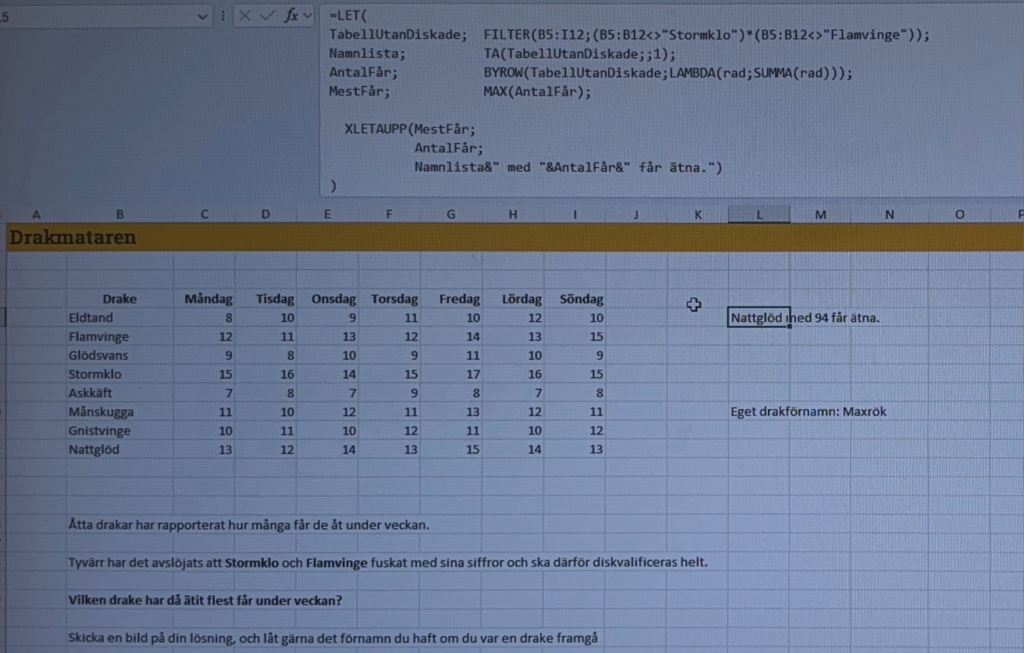Click Stormklo's Tisdag value 16
The height and width of the screenshot is (653, 1024).
click(x=266, y=374)
